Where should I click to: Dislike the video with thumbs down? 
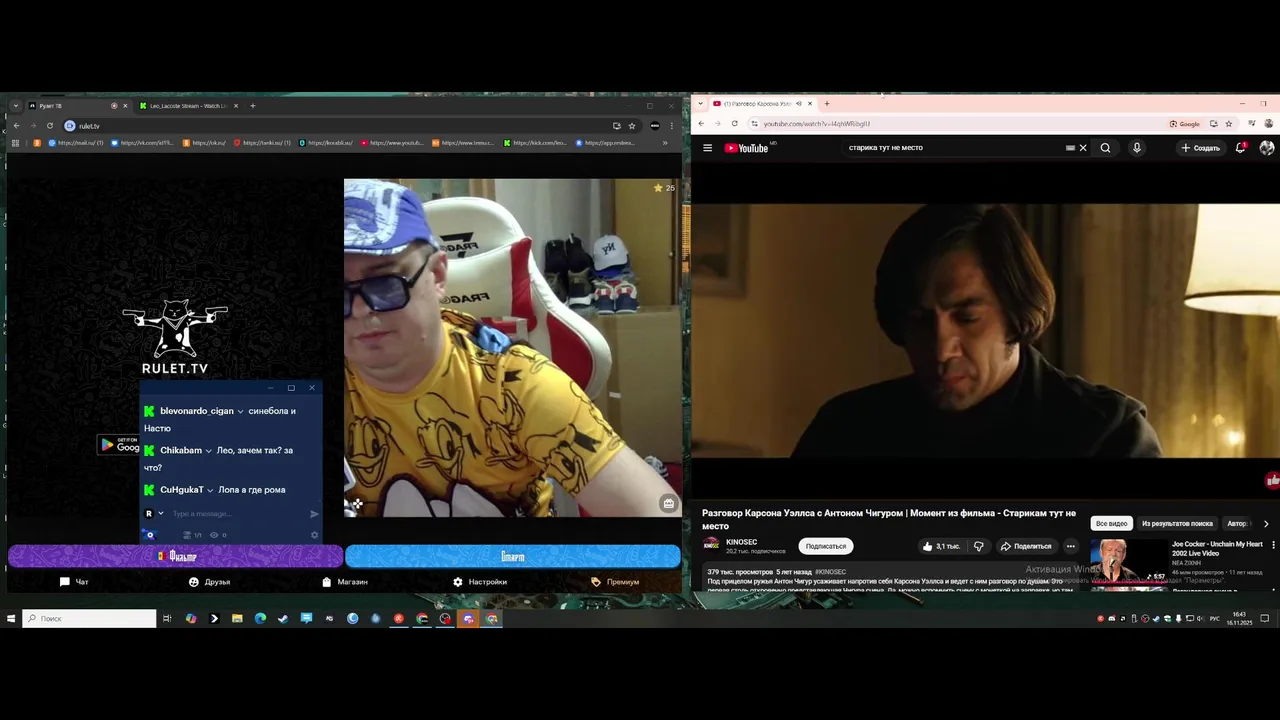click(x=978, y=546)
